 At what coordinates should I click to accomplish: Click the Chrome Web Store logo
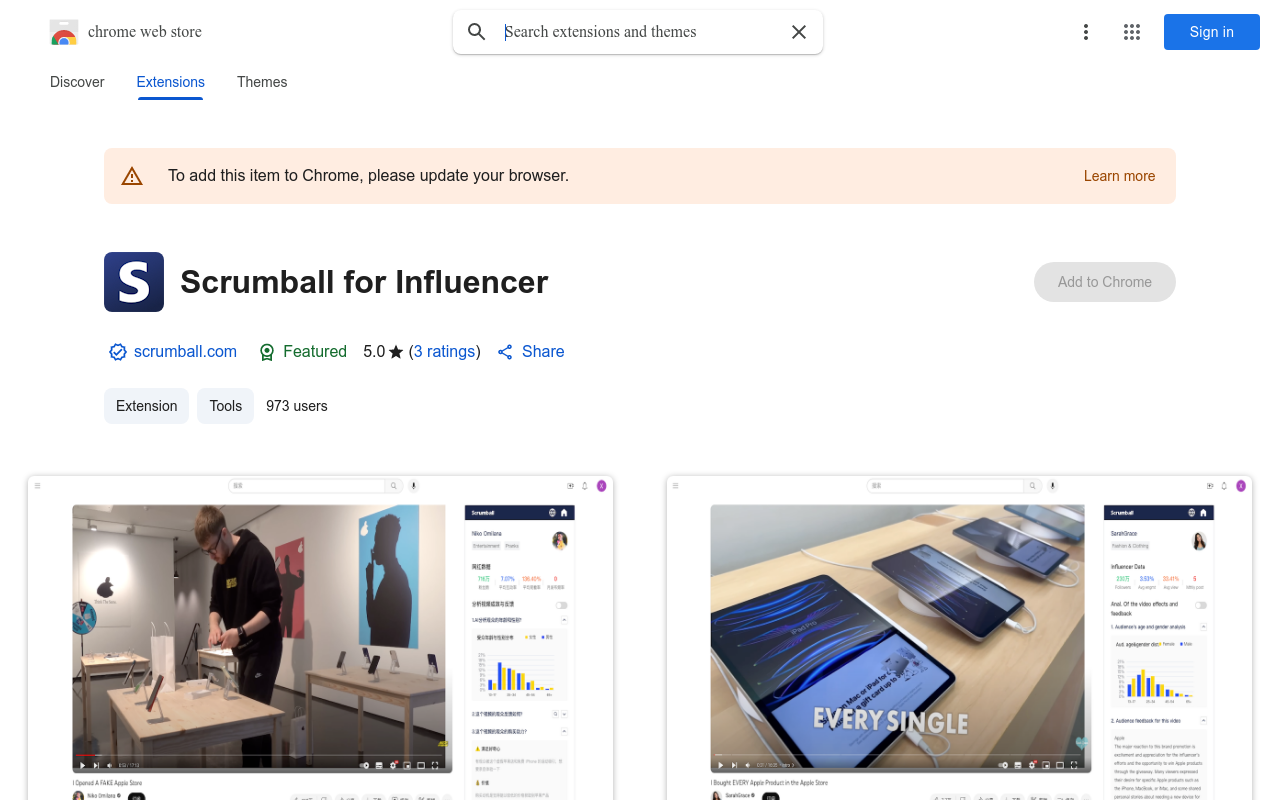pos(64,32)
